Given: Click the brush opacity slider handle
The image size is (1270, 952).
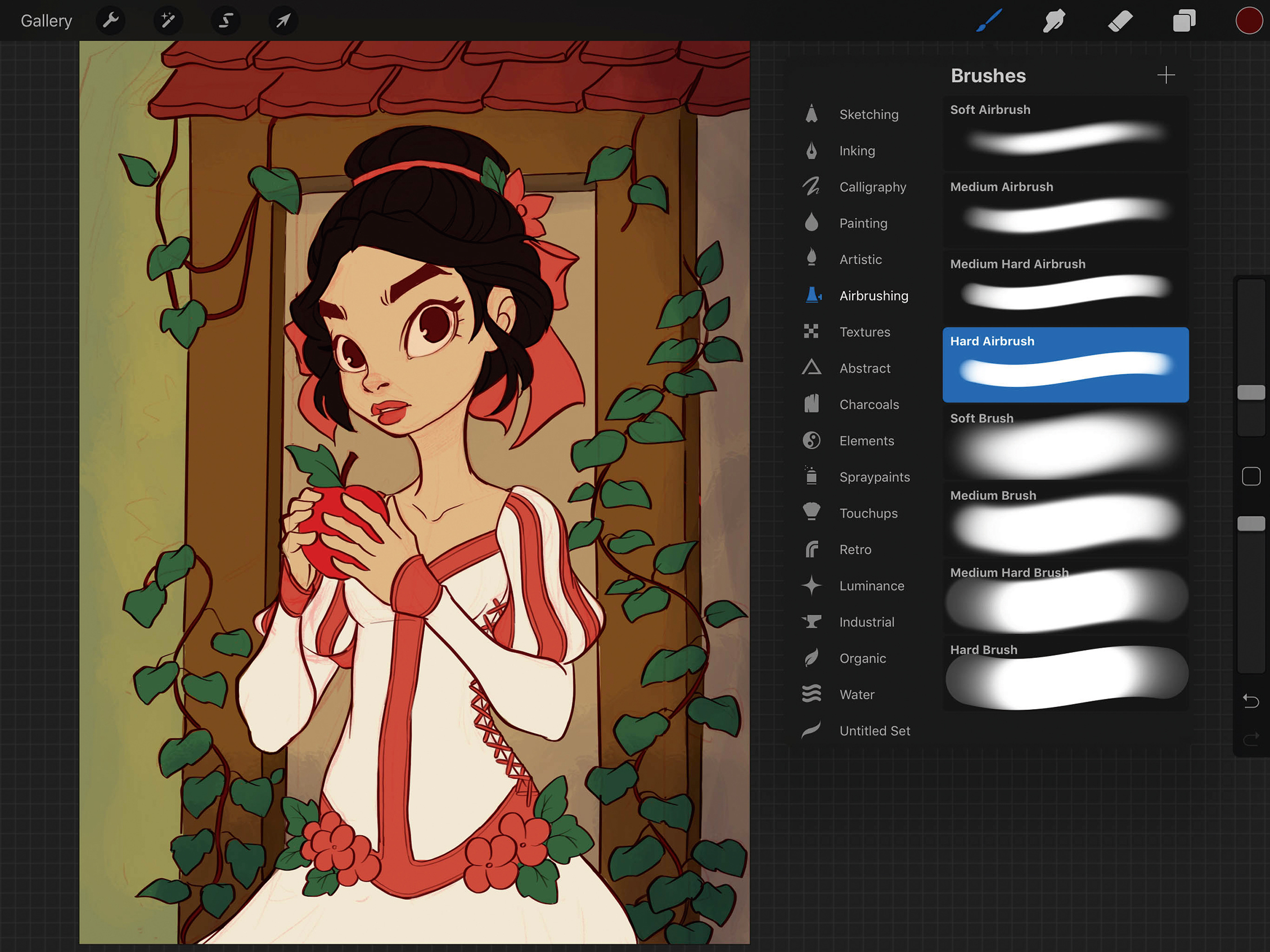Looking at the screenshot, I should pyautogui.click(x=1251, y=524).
